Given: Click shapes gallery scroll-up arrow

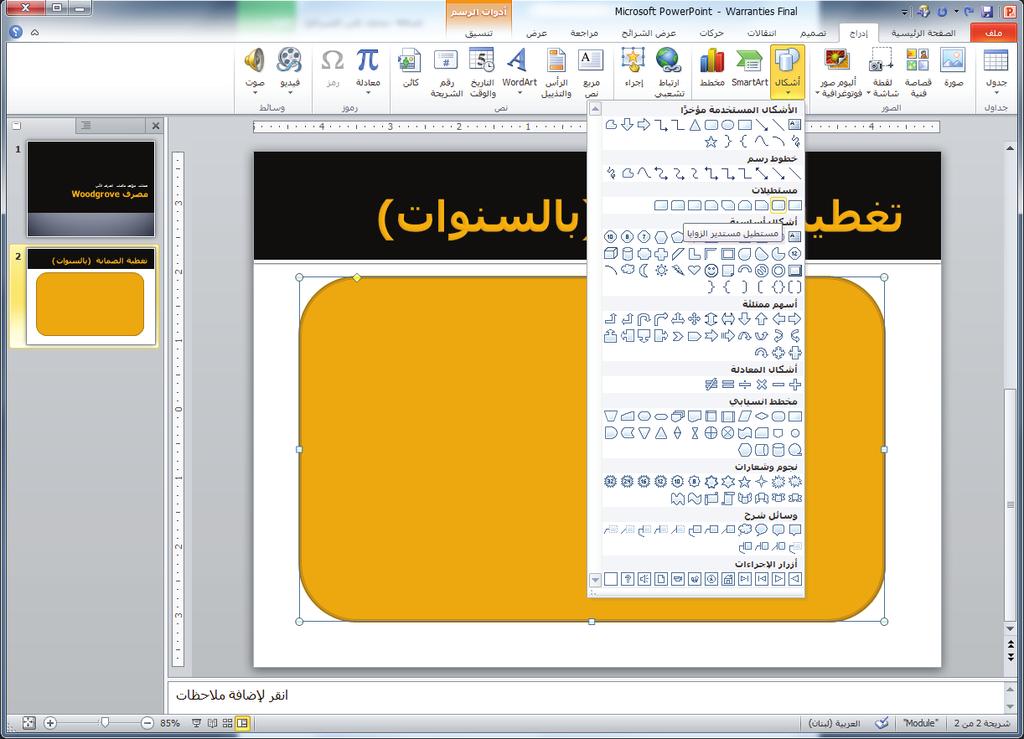Looking at the screenshot, I should pyautogui.click(x=595, y=110).
